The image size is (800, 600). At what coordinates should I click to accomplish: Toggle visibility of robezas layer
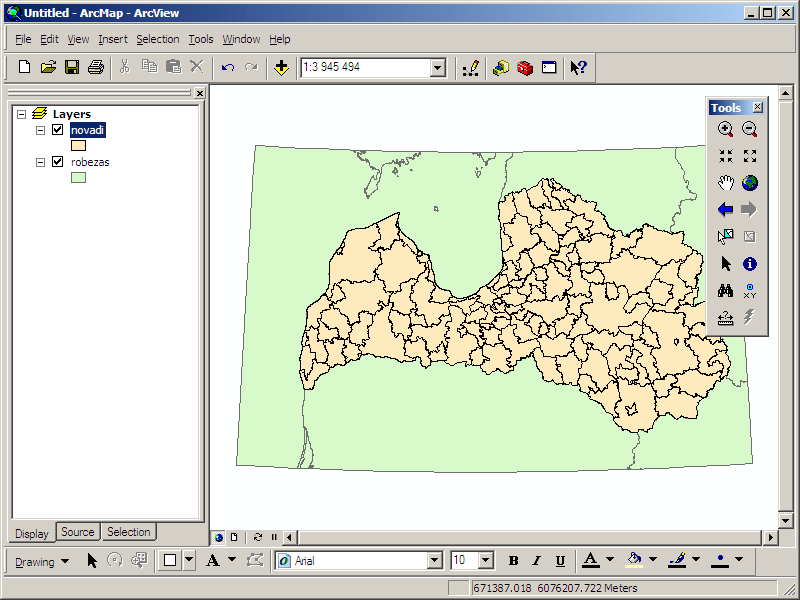tap(58, 162)
